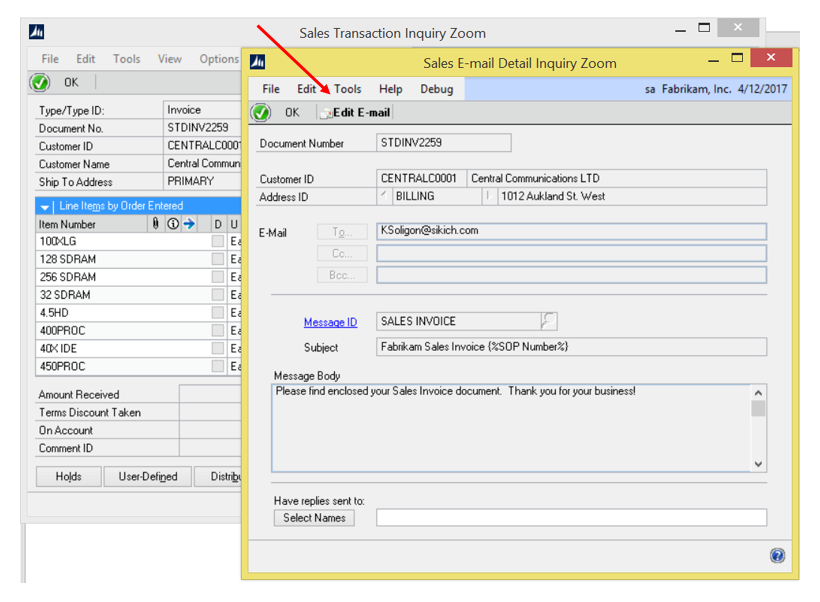
Task: Click the blue arrow icon in line items header
Action: tap(188, 224)
